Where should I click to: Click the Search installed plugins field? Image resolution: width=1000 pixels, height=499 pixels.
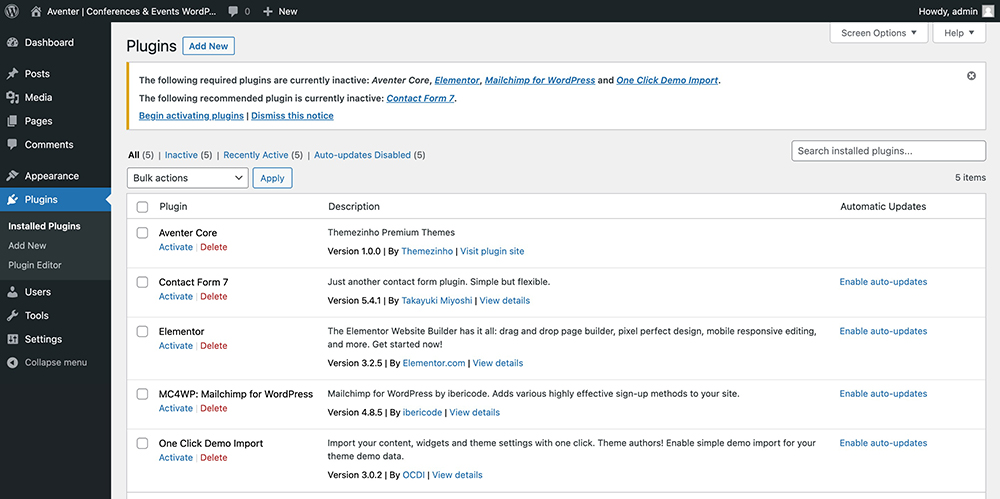pos(888,151)
